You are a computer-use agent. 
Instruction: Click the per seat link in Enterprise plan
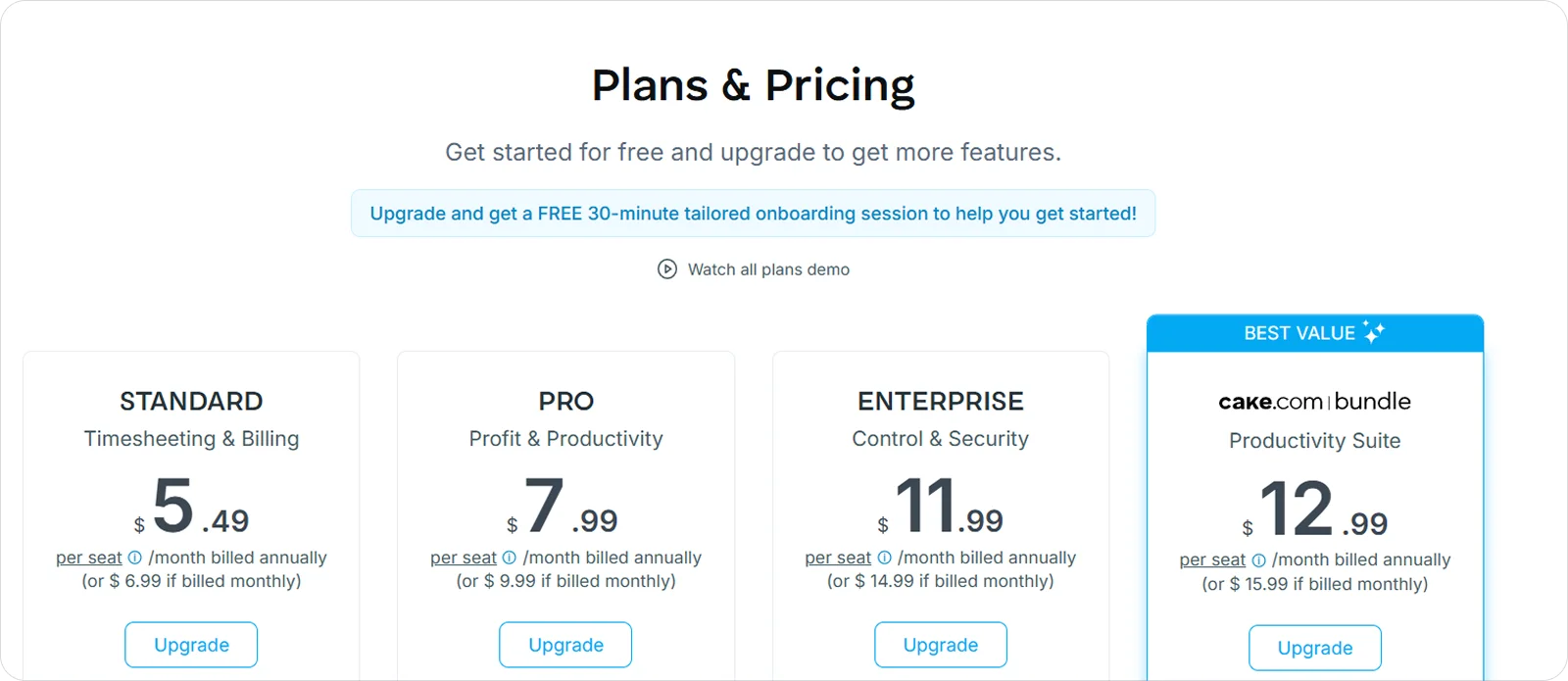coord(837,557)
